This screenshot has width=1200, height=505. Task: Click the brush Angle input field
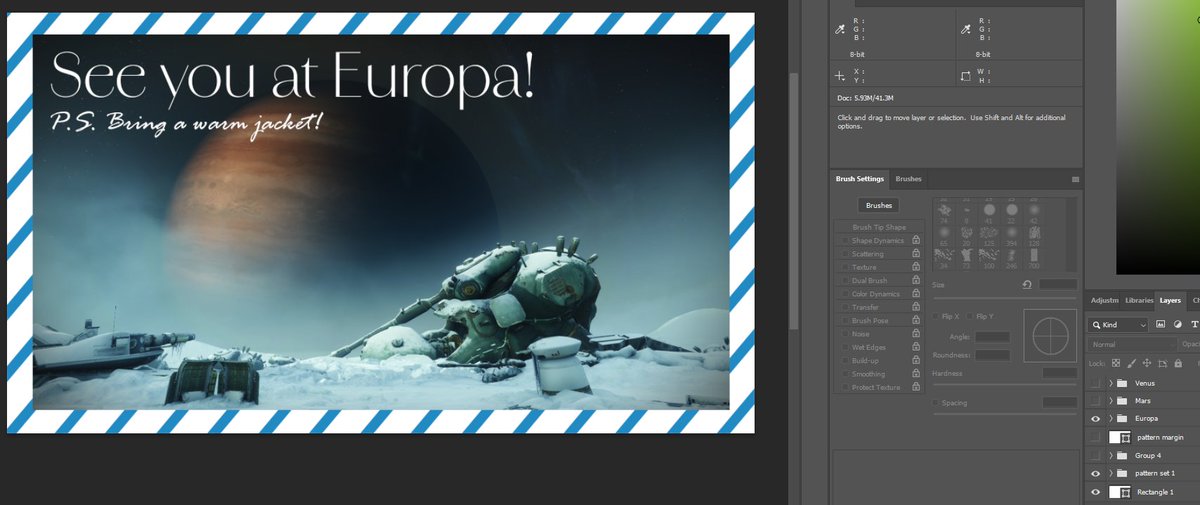(x=993, y=337)
